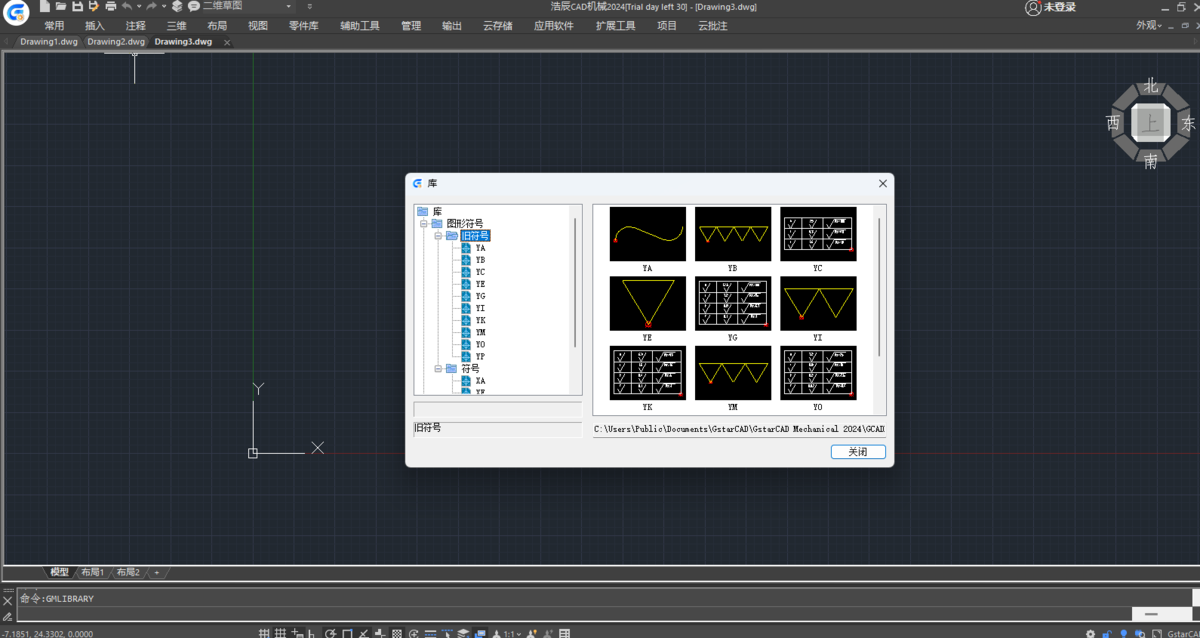Pick the YB four-triangle symbol thumbnail

coord(733,234)
